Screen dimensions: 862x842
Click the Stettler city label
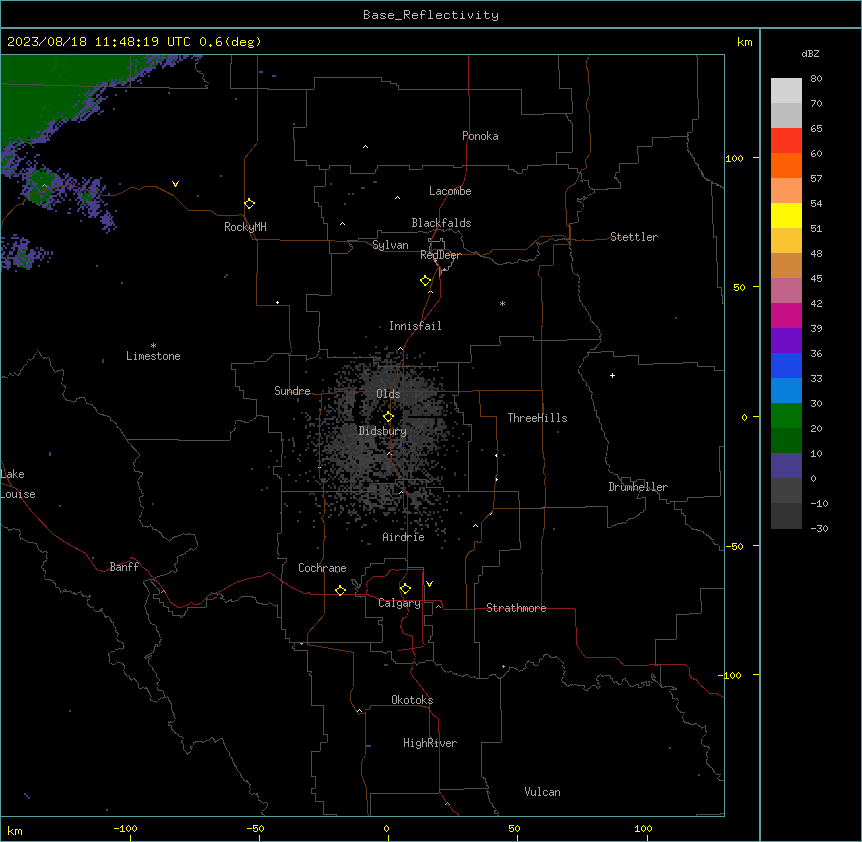coord(634,237)
